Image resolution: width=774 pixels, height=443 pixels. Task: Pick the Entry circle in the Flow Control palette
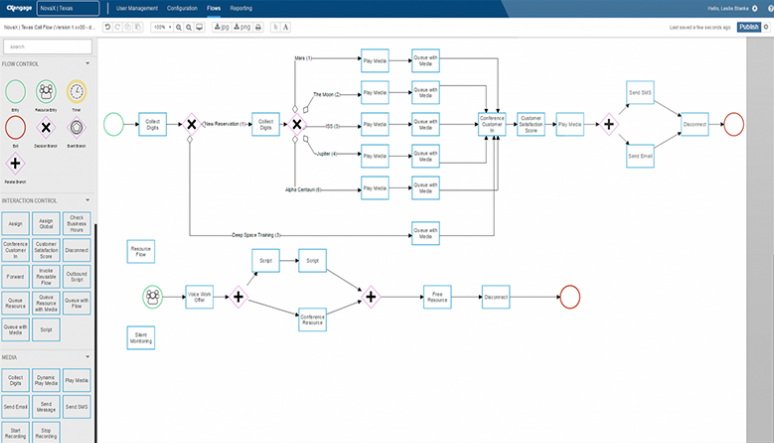(15, 91)
